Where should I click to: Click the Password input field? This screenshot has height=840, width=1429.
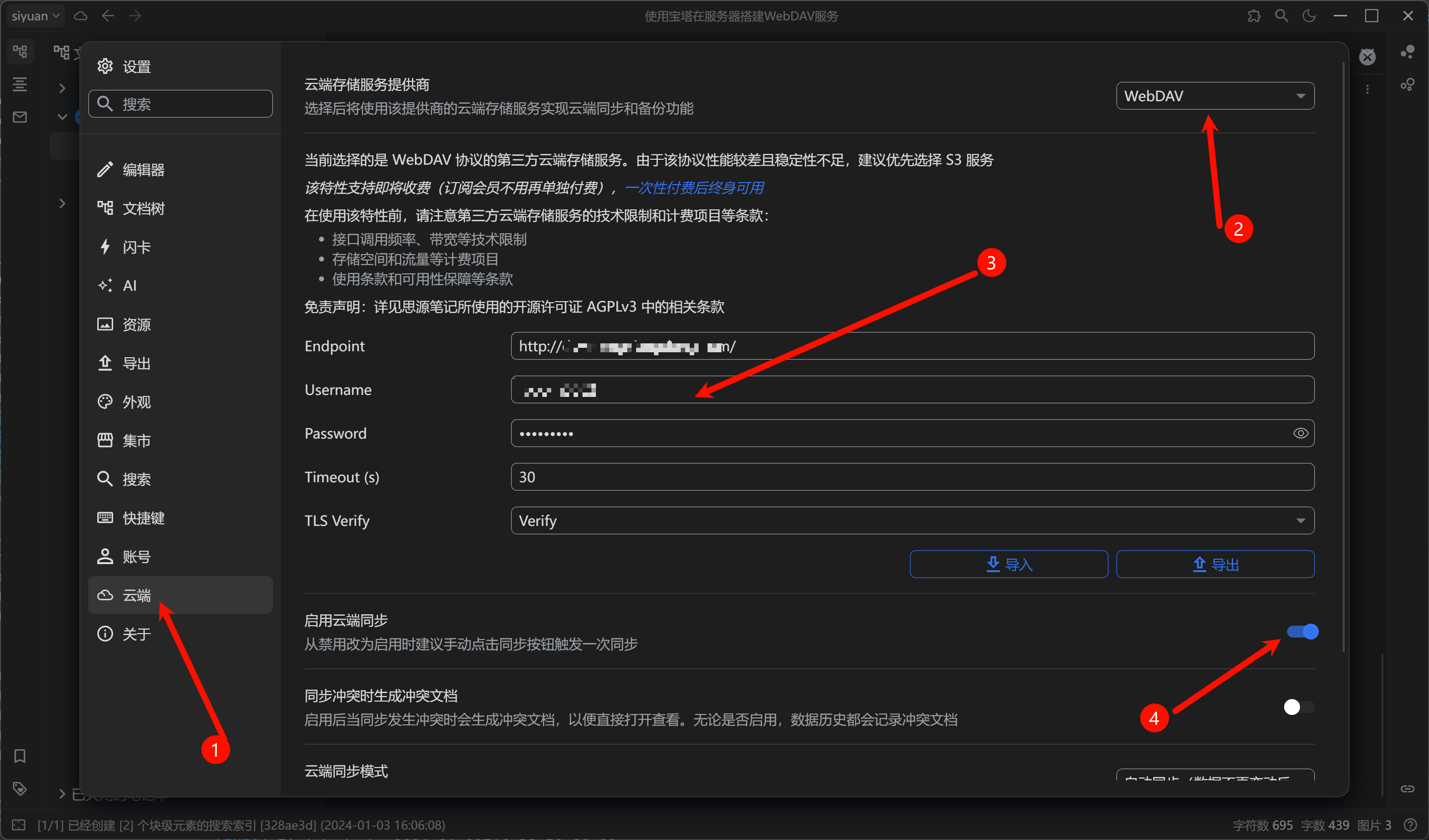(912, 433)
